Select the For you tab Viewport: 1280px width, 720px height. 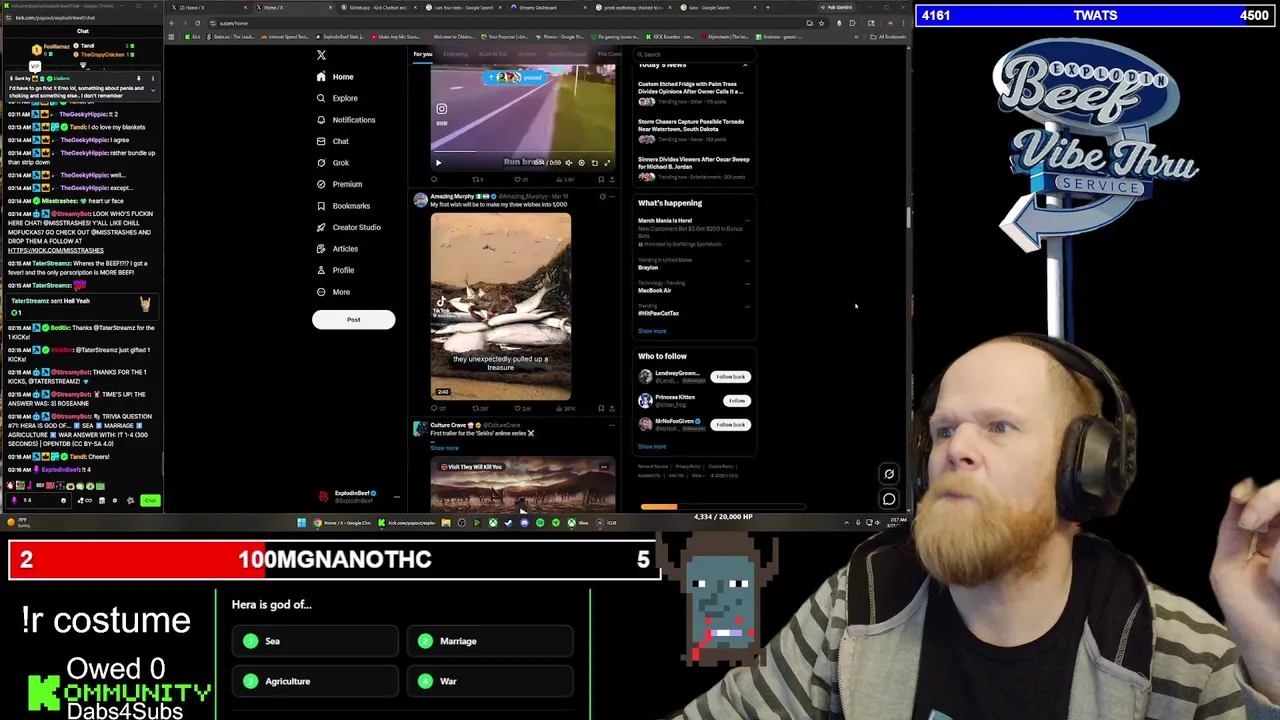(423, 54)
